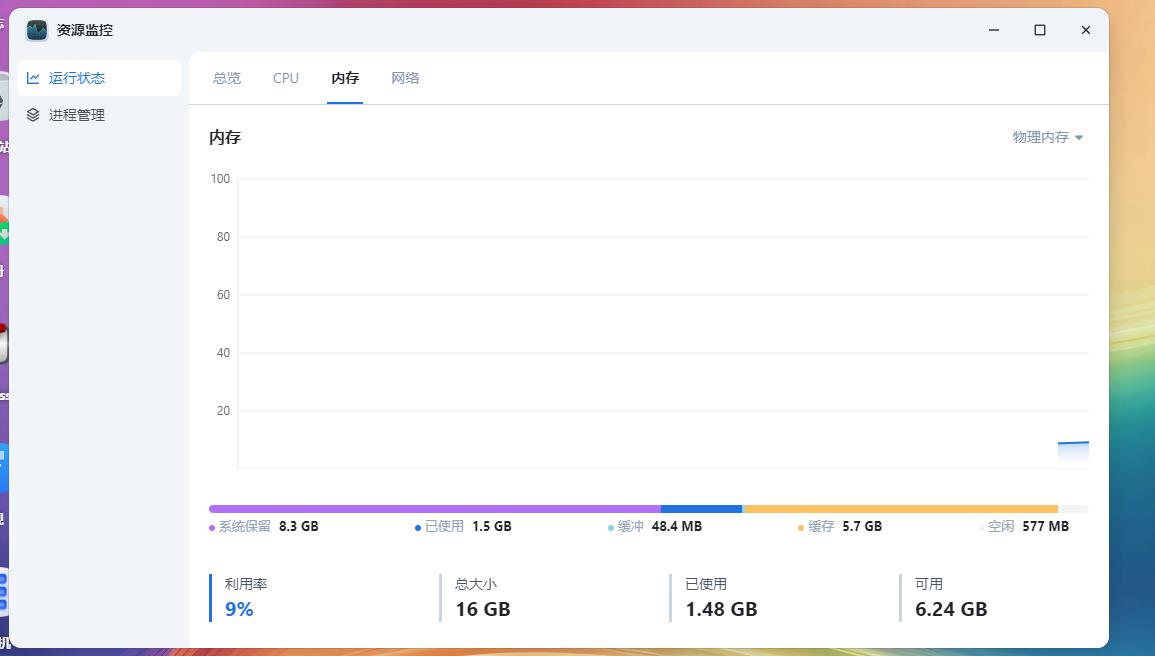
Task: Click the layers icon beside 进程管理
Action: (x=33, y=115)
